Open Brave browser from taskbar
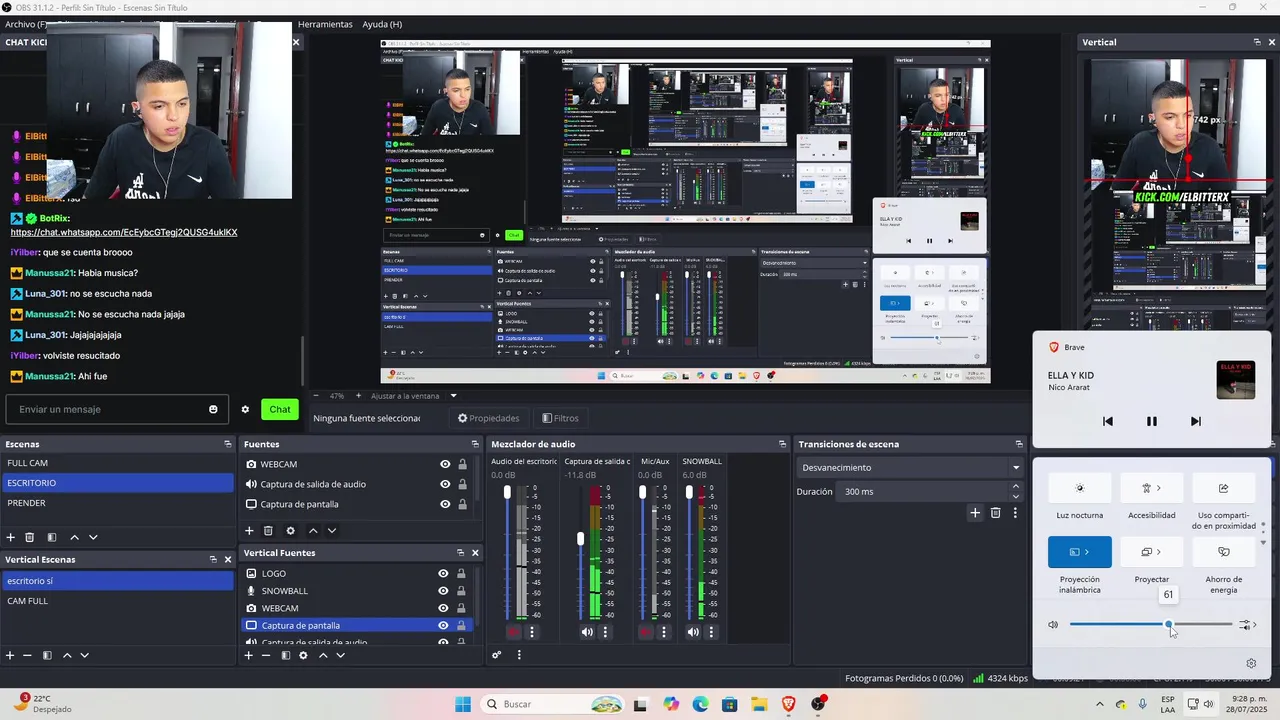Screen dimensions: 1280x720 789,704
